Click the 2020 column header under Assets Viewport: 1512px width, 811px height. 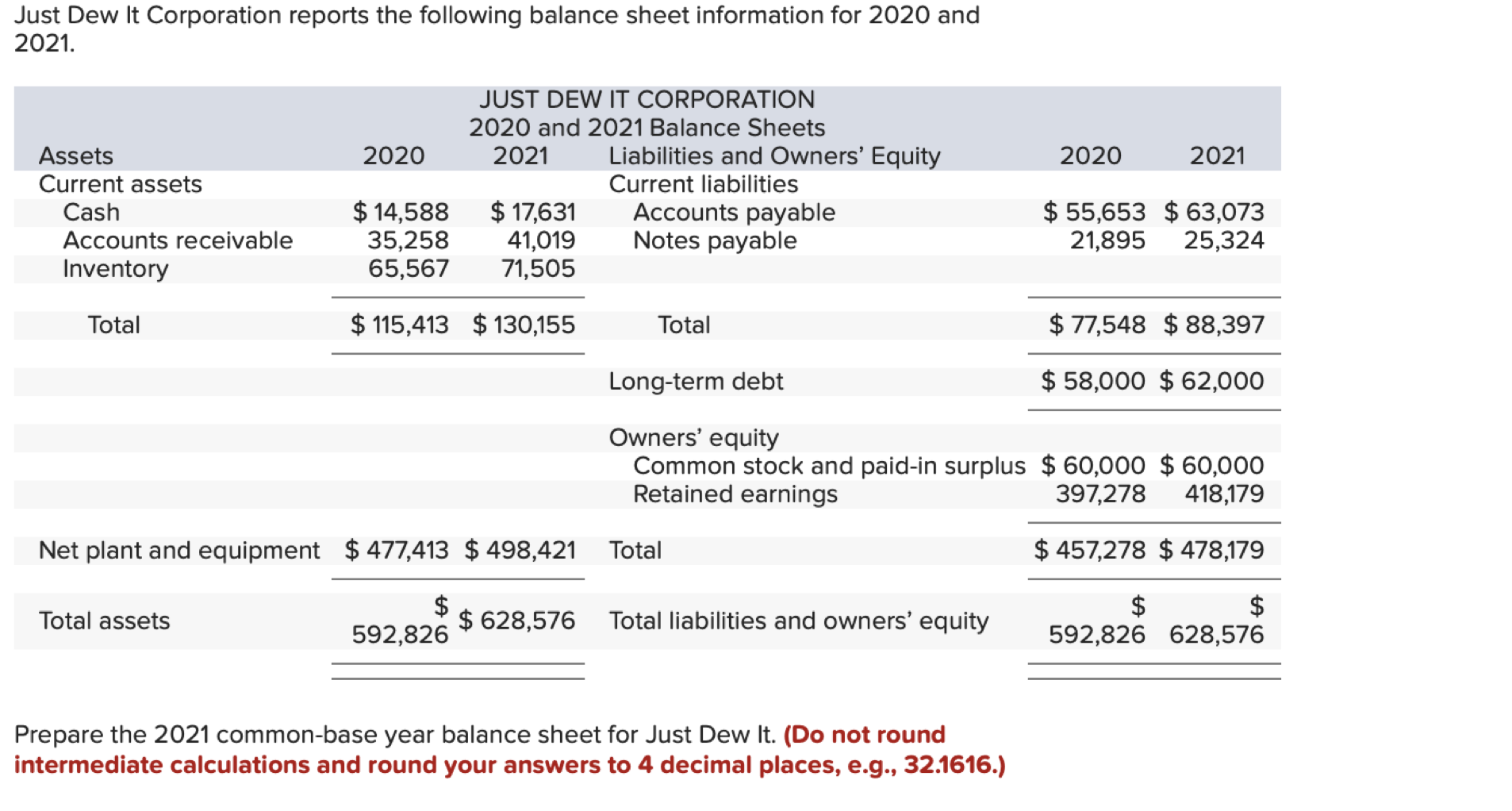(394, 156)
